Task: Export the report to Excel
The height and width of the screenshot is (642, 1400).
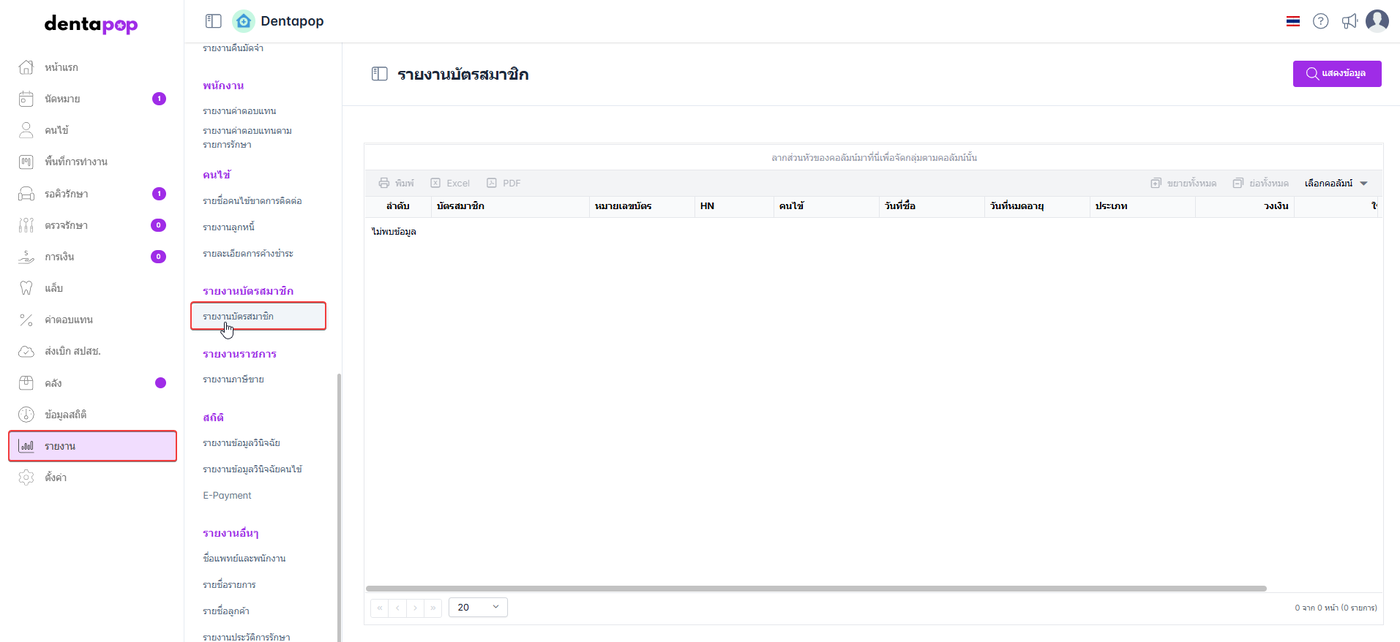Action: [x=450, y=183]
